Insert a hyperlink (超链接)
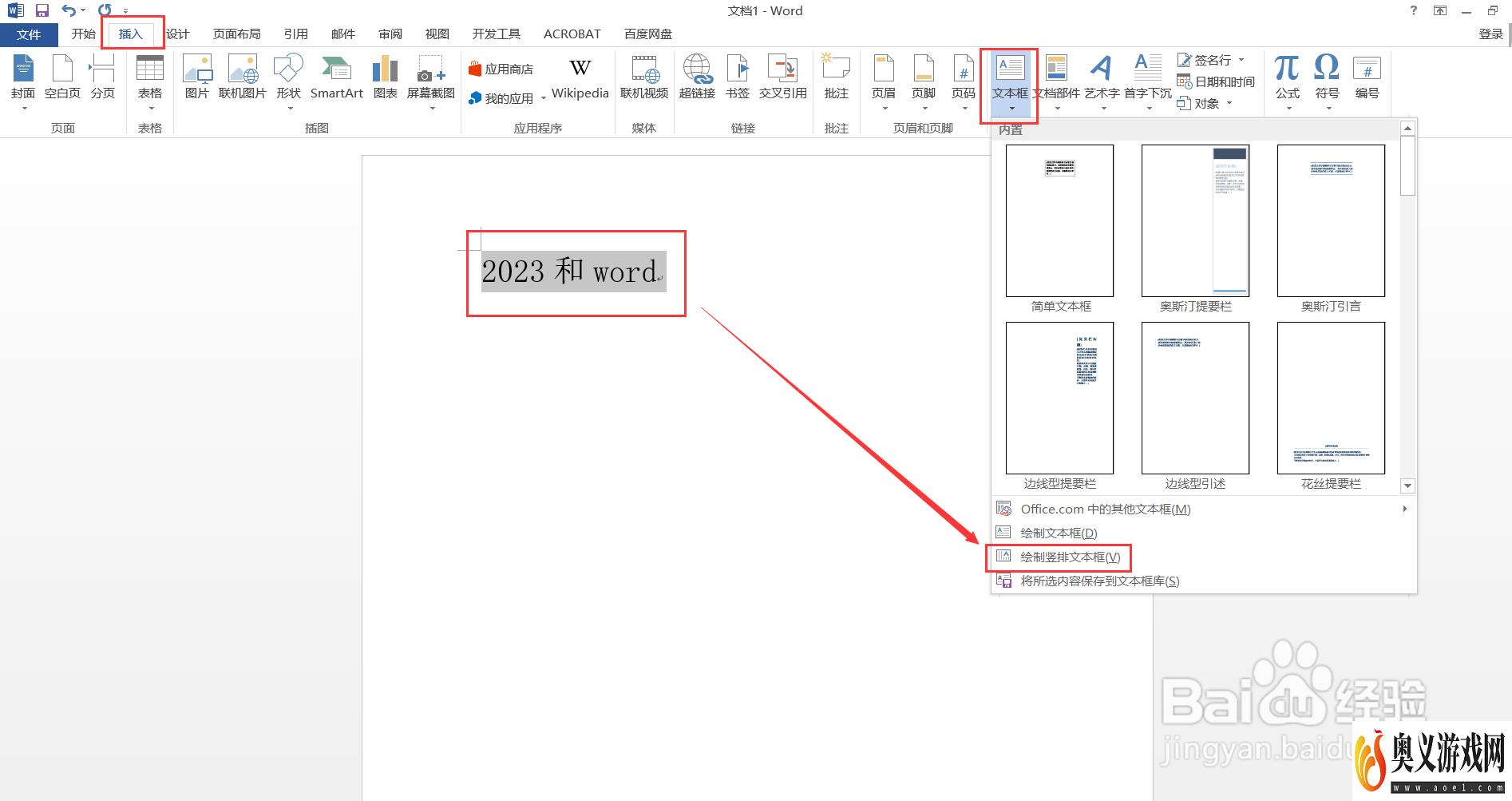The width and height of the screenshot is (1512, 801). [x=697, y=78]
